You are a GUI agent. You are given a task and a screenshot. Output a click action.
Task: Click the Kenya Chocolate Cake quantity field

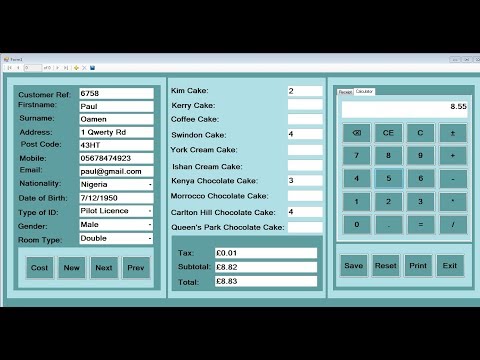click(305, 181)
